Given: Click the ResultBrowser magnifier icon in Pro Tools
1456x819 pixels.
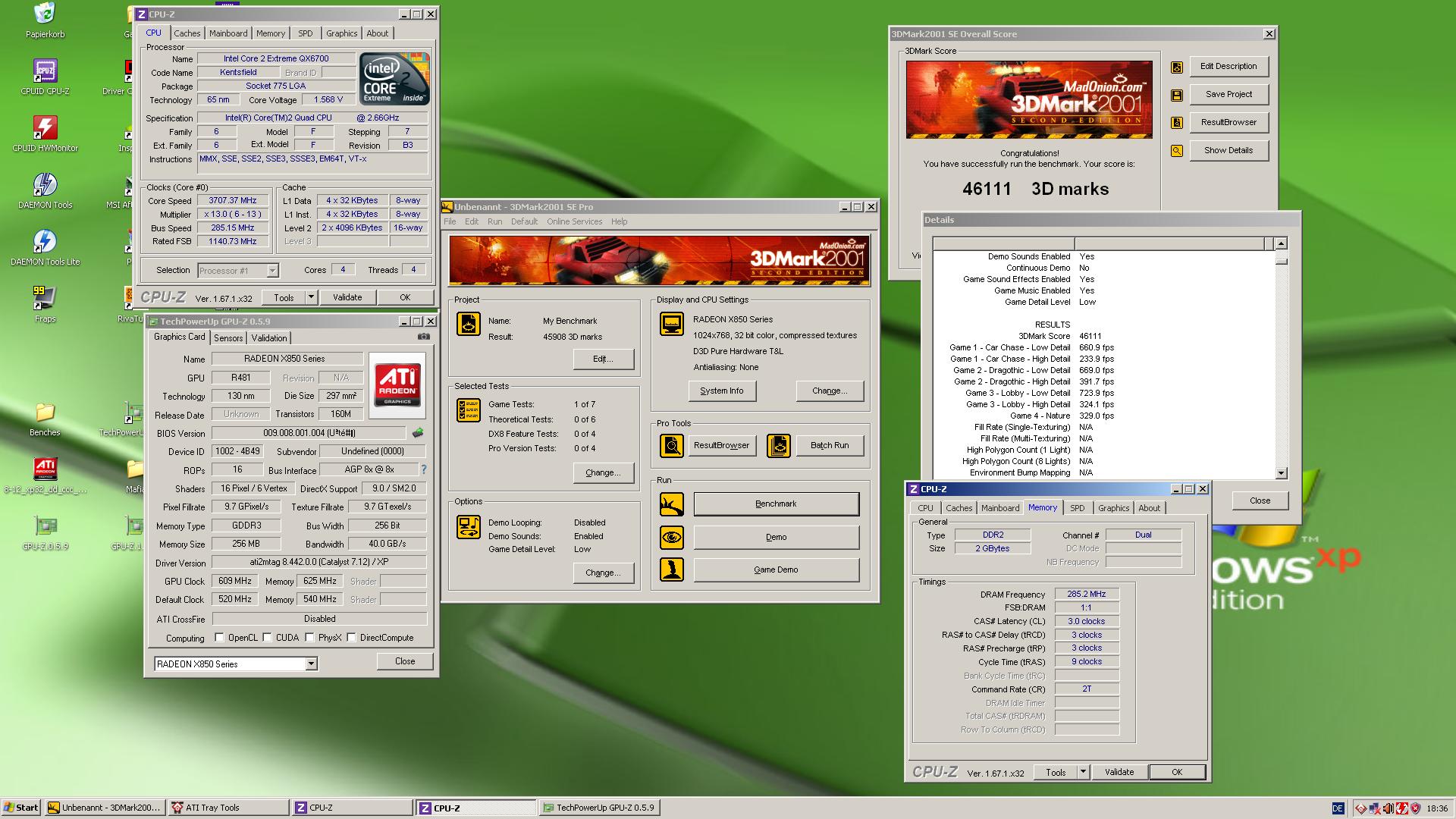Looking at the screenshot, I should tap(671, 446).
